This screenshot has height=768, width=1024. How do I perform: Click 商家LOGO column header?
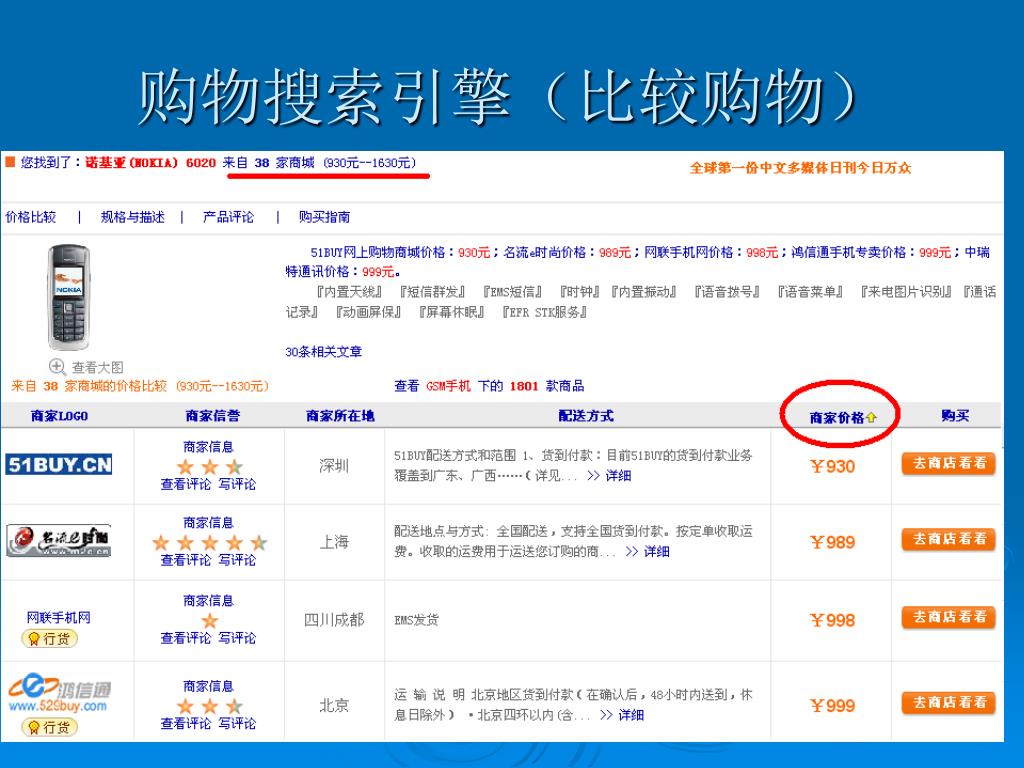(59, 415)
